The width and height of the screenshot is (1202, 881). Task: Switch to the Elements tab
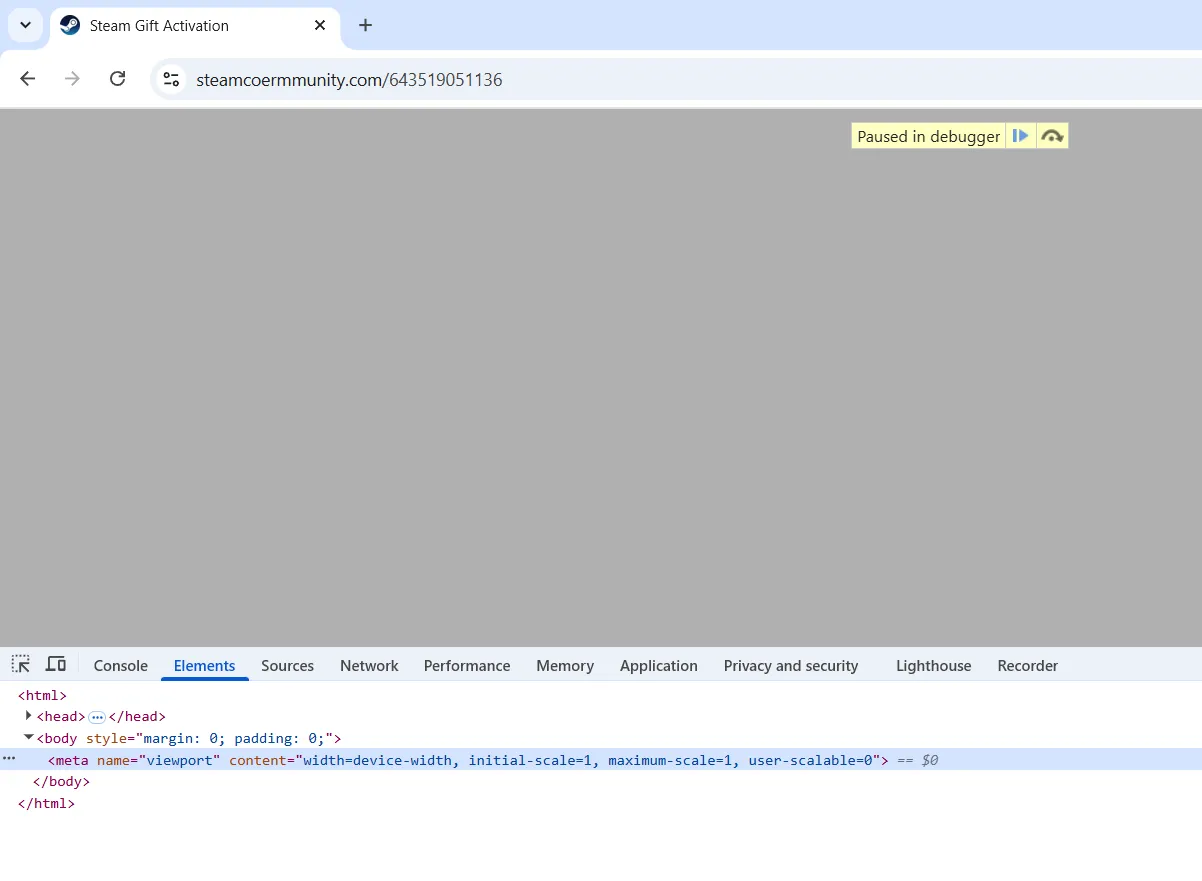[205, 666]
